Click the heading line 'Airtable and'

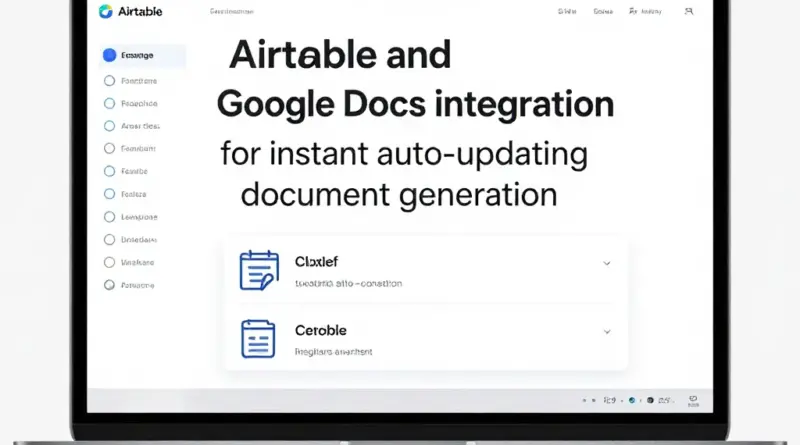340,55
